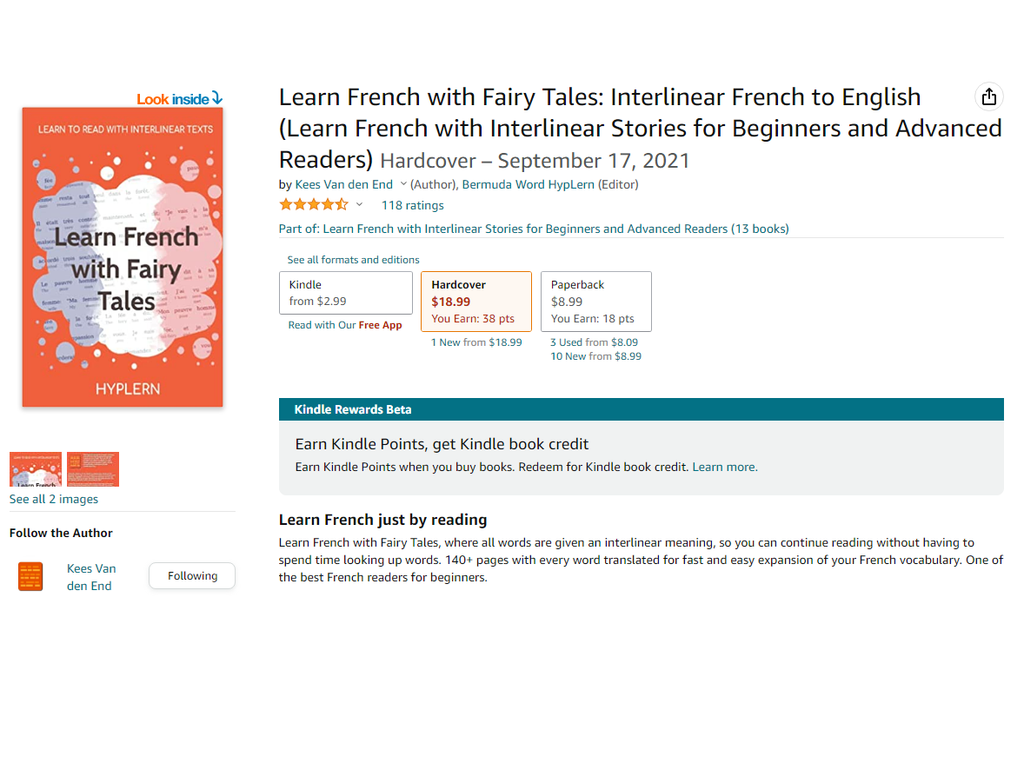Viewport: 1024px width, 783px height.
Task: Open the Kees Van den End author link
Action: pos(344,185)
